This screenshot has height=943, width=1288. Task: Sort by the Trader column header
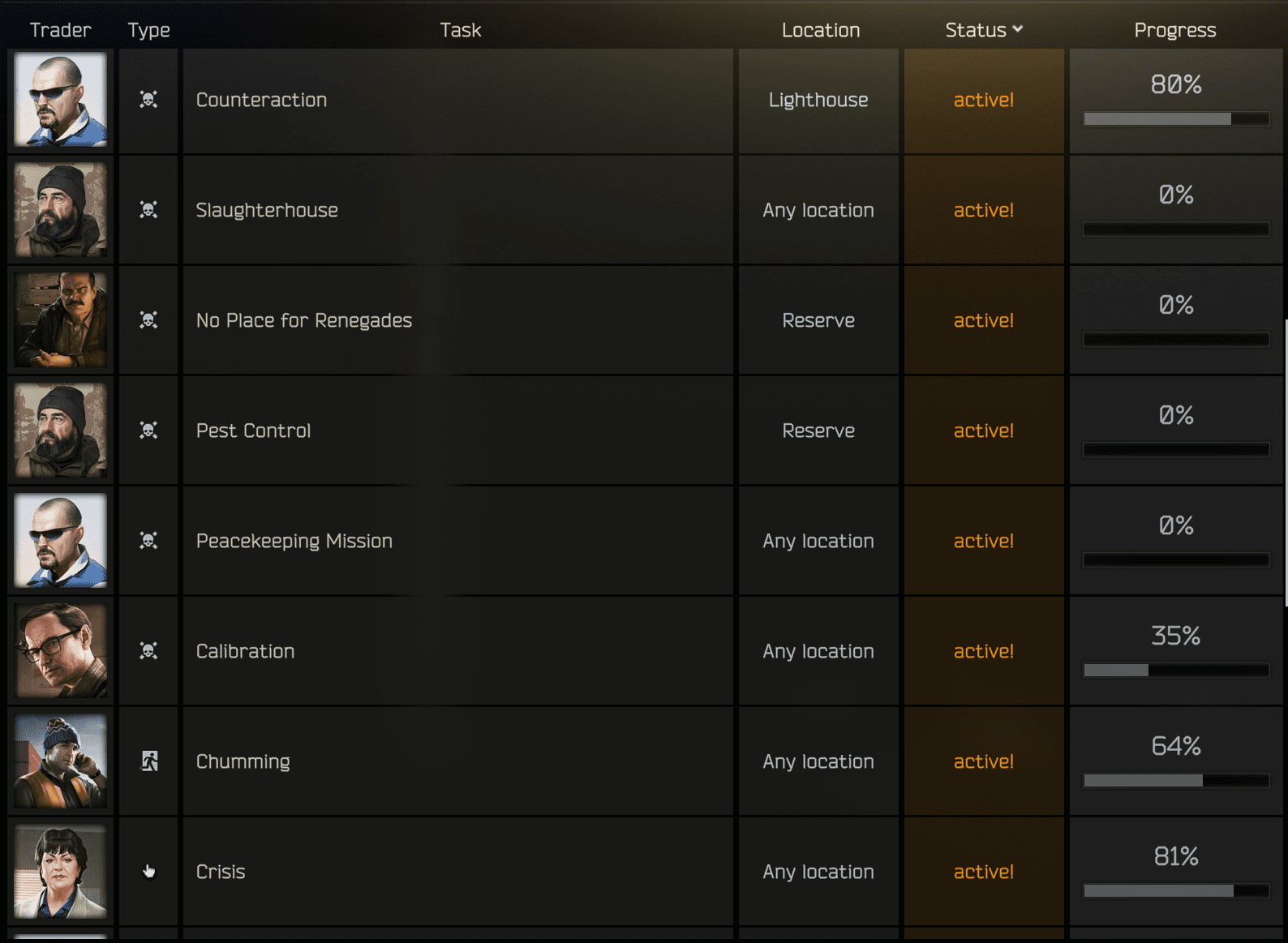pyautogui.click(x=60, y=30)
